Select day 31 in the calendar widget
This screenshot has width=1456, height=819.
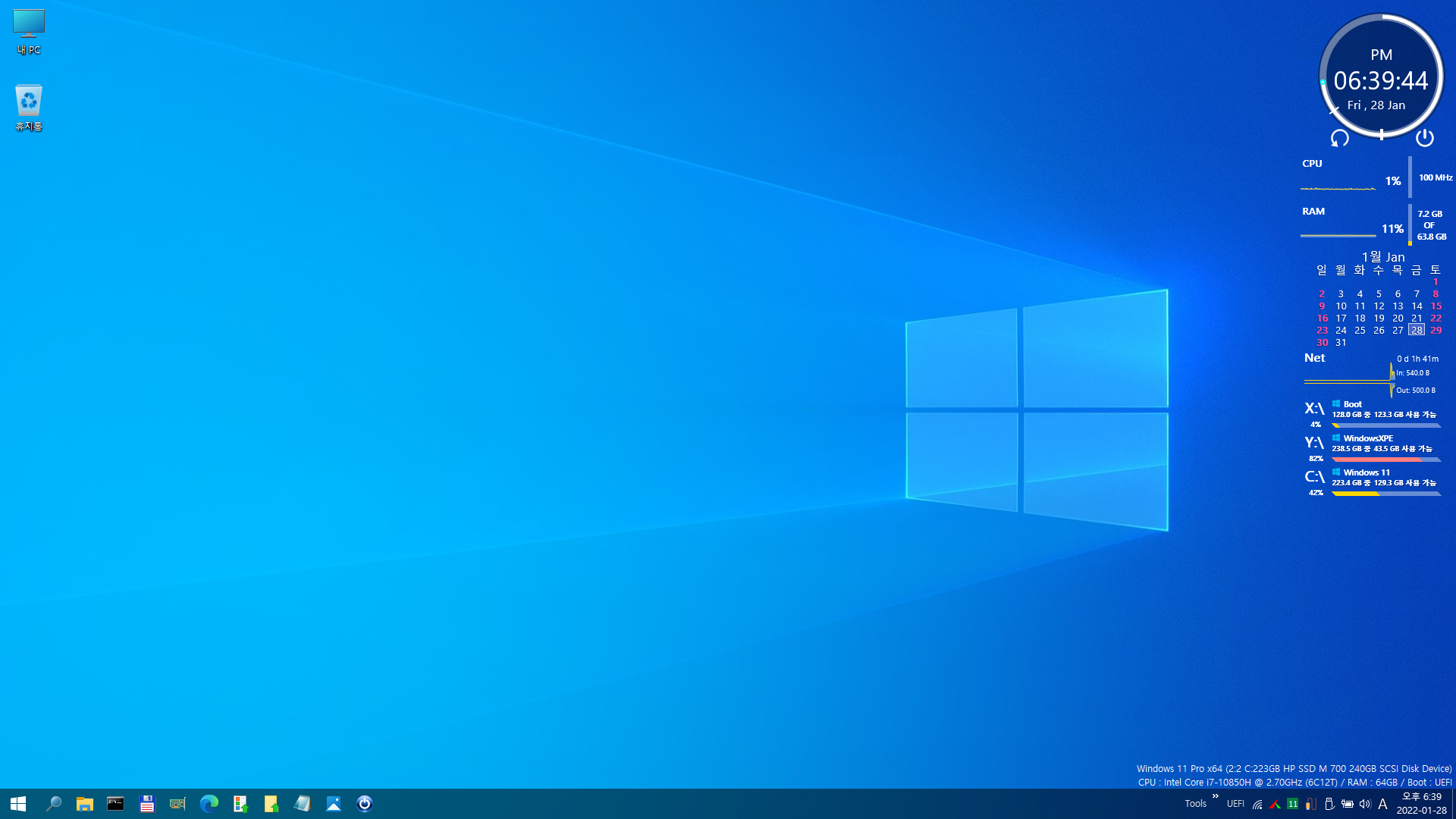[x=1341, y=343]
